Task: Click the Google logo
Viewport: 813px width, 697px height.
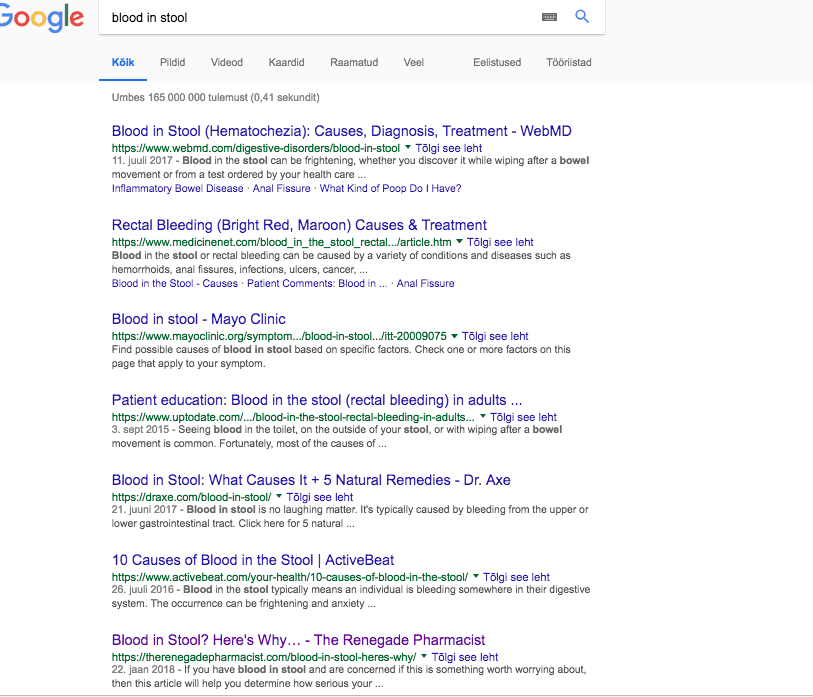Action: pos(42,17)
